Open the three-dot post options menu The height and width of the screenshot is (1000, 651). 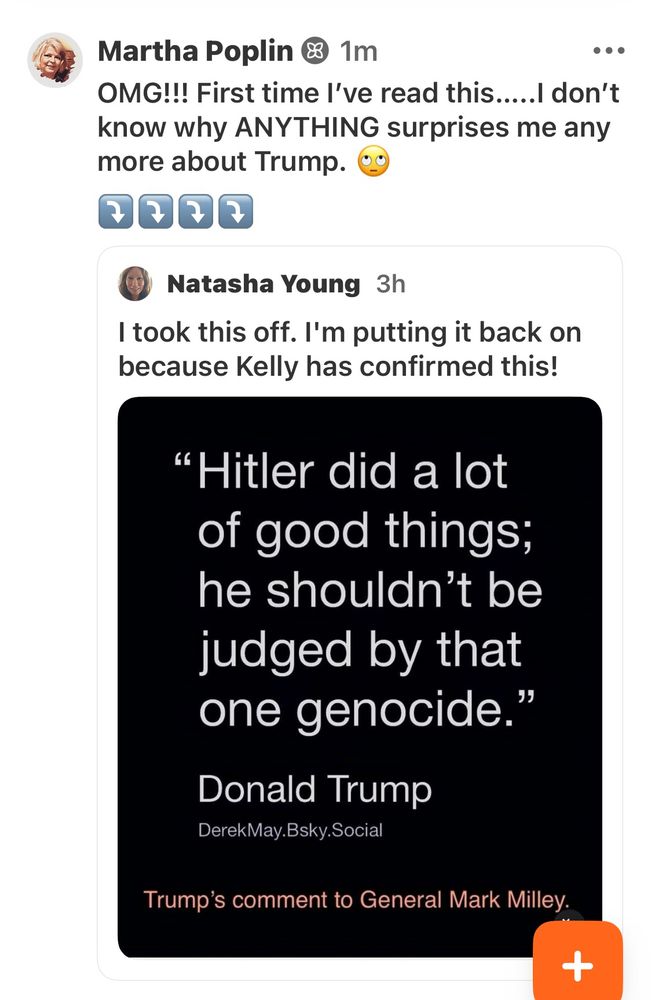point(608,50)
